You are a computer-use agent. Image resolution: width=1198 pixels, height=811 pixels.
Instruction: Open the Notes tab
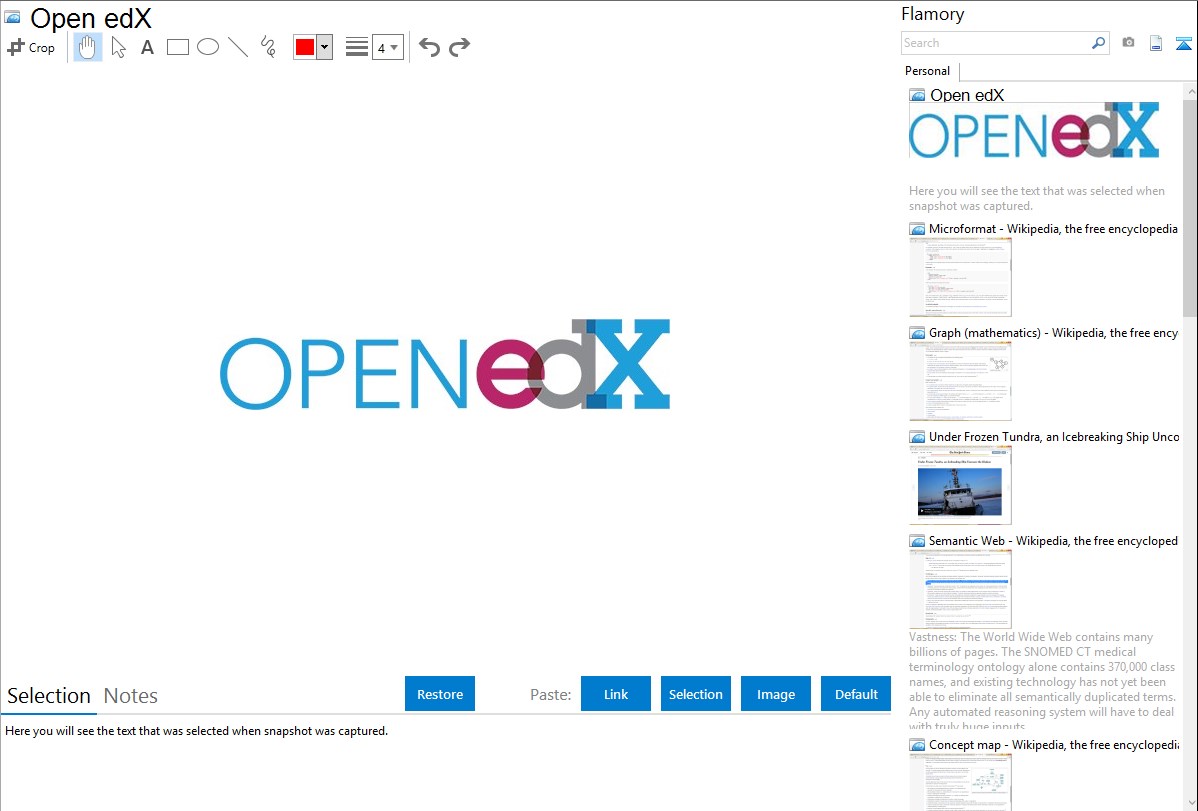point(131,696)
